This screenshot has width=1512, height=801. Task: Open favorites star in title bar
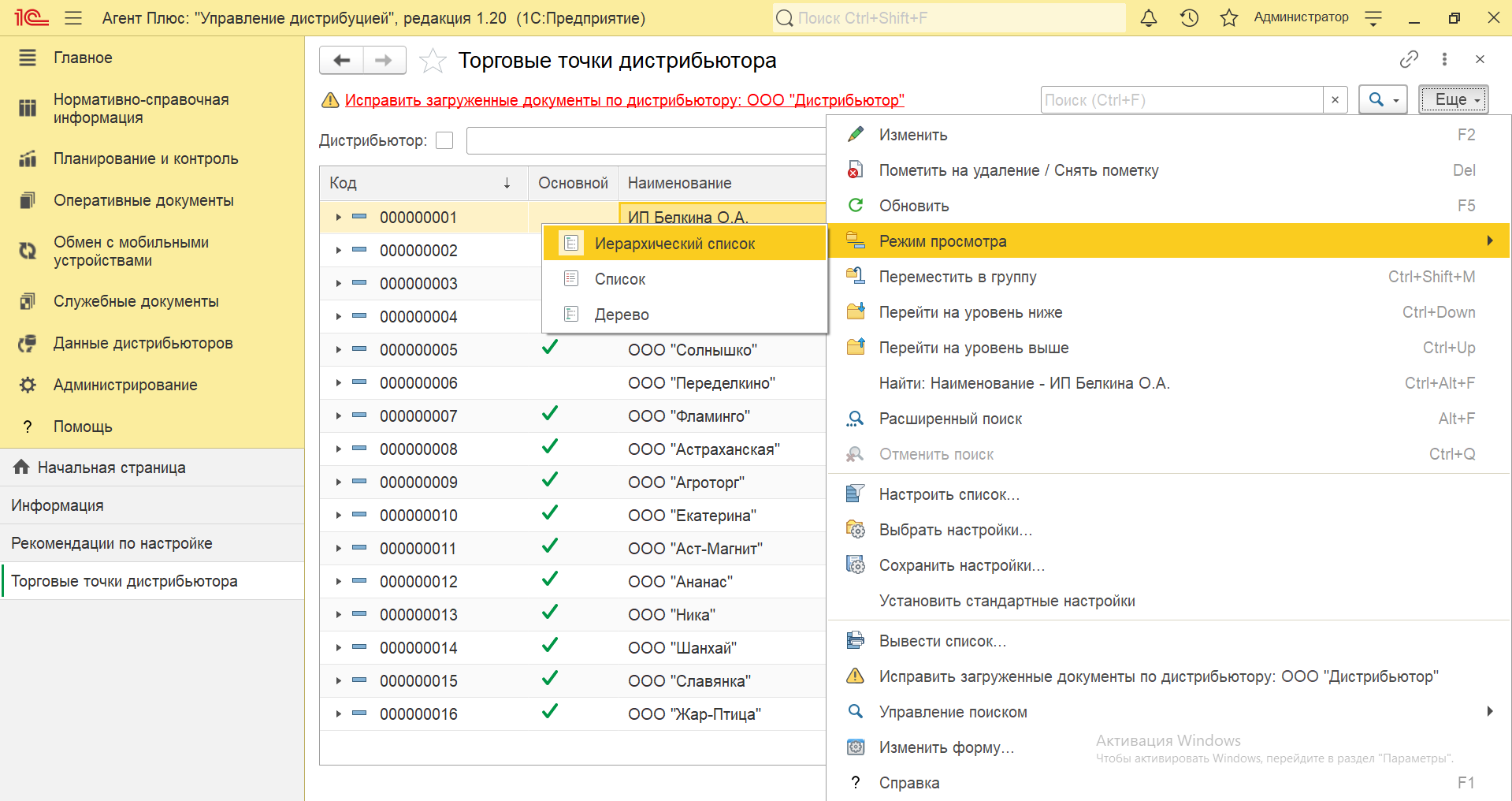click(x=1228, y=17)
